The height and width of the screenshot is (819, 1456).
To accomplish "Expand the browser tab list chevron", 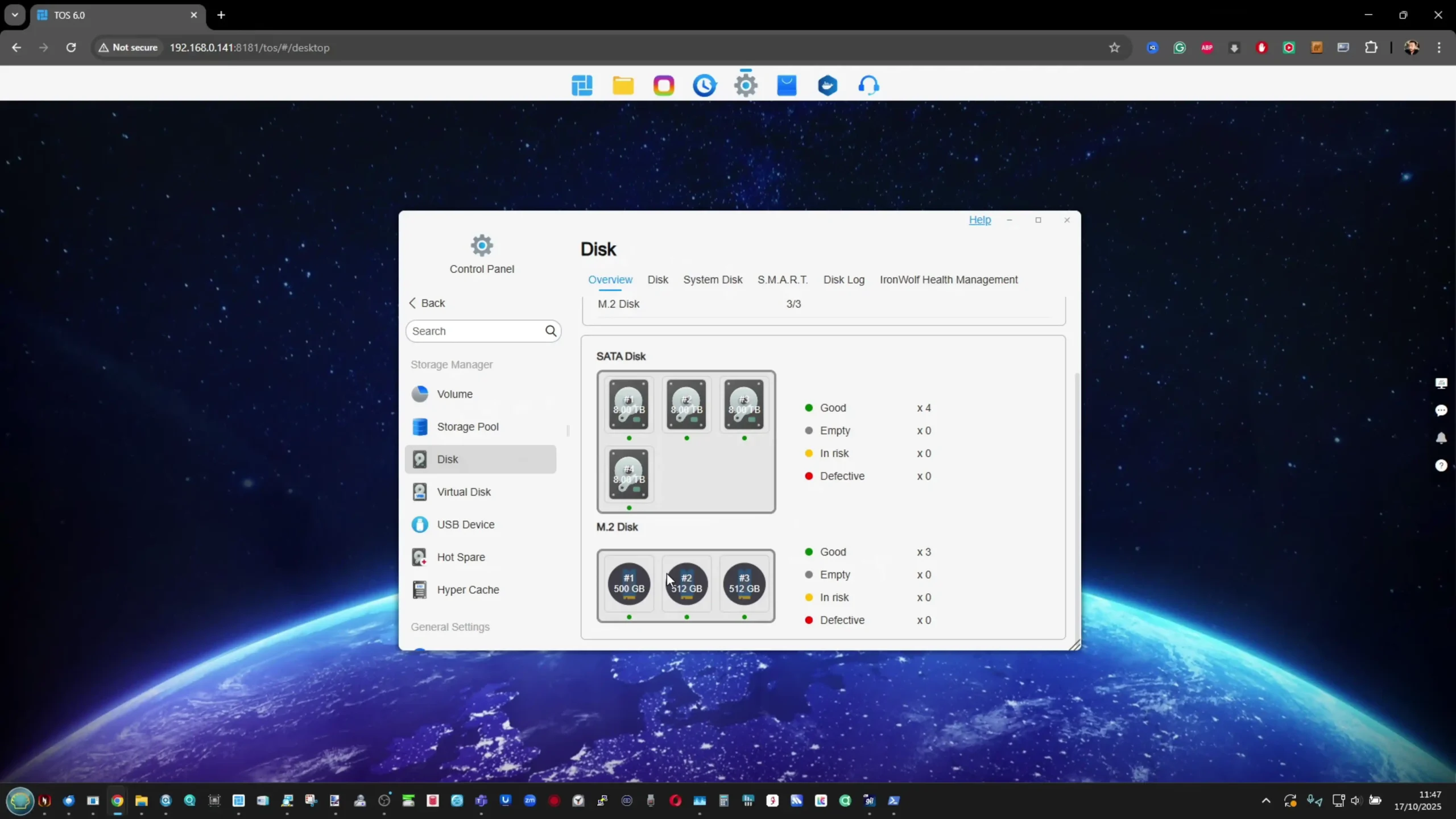I will pos(15,15).
